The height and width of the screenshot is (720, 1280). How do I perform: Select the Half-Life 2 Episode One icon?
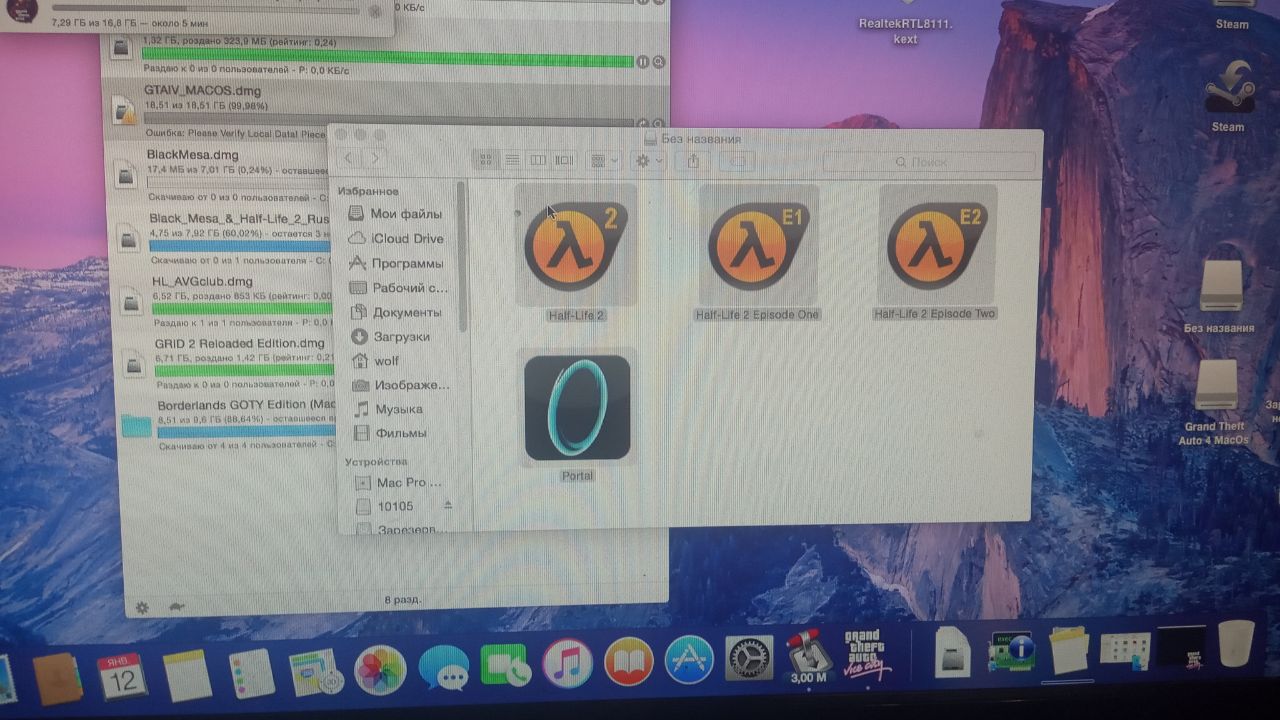[759, 245]
